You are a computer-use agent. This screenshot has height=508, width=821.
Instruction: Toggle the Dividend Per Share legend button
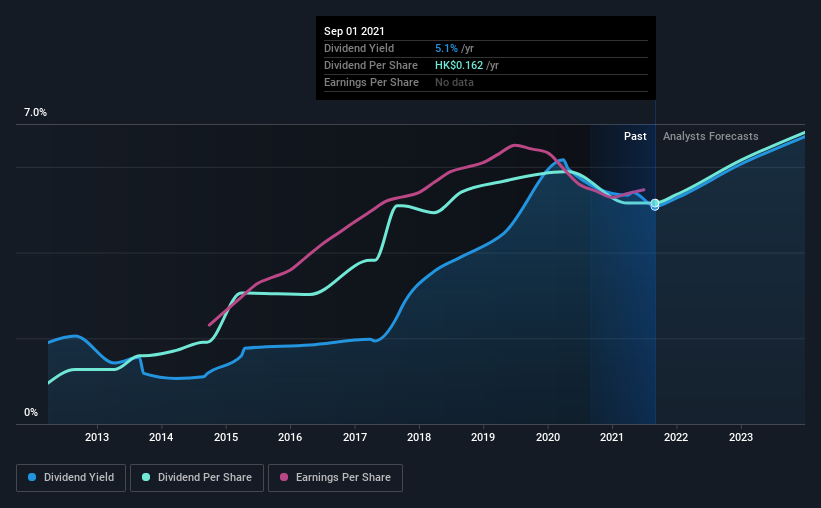pos(197,478)
